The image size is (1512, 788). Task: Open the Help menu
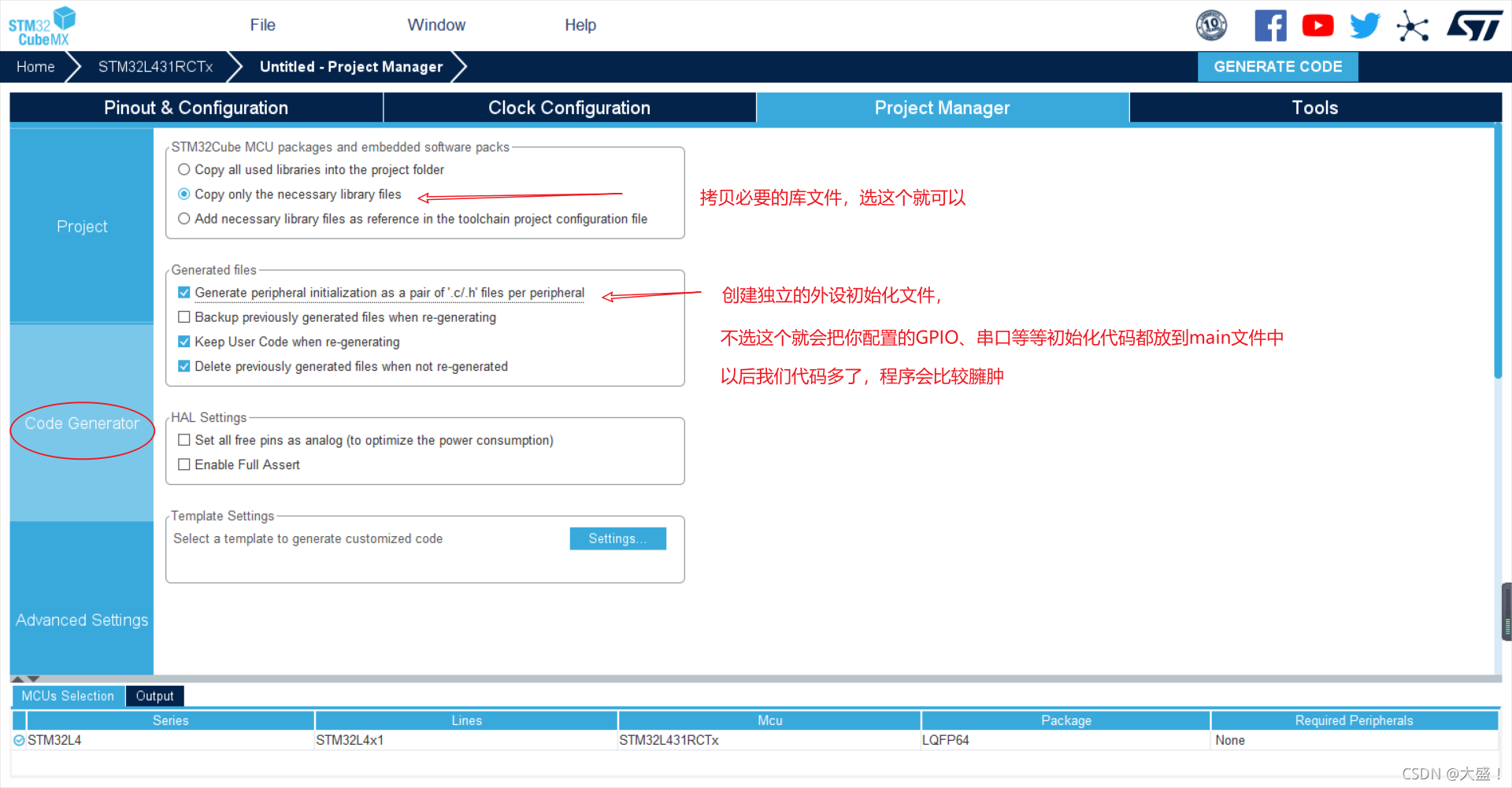click(580, 25)
